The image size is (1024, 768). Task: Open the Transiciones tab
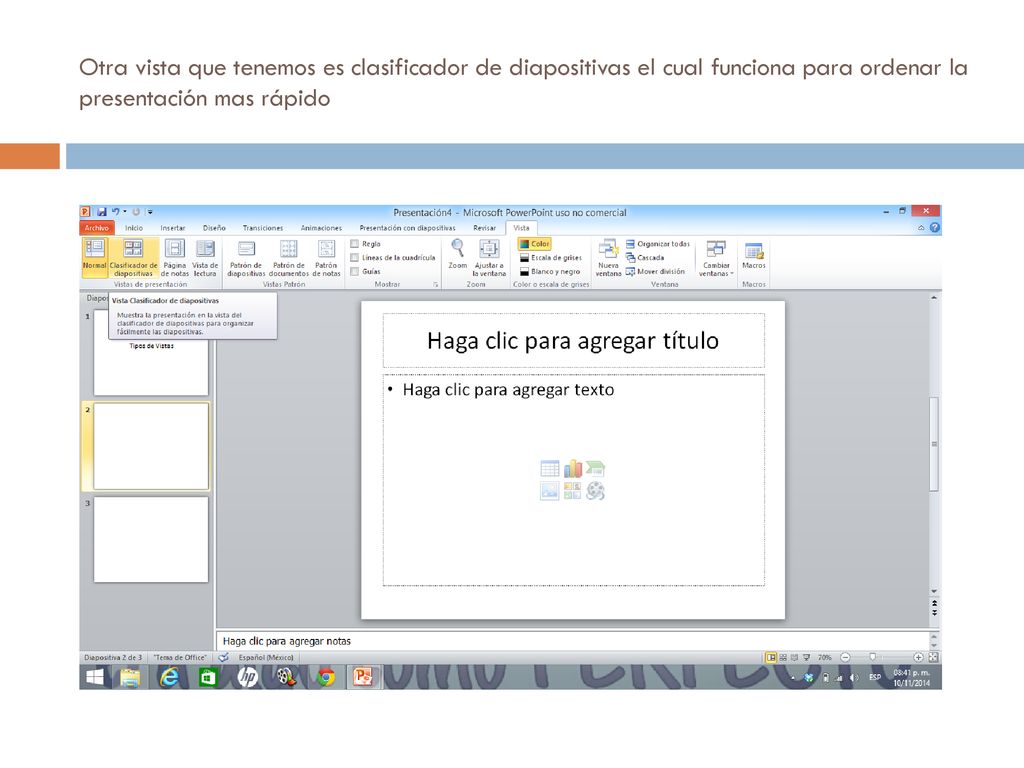[263, 228]
